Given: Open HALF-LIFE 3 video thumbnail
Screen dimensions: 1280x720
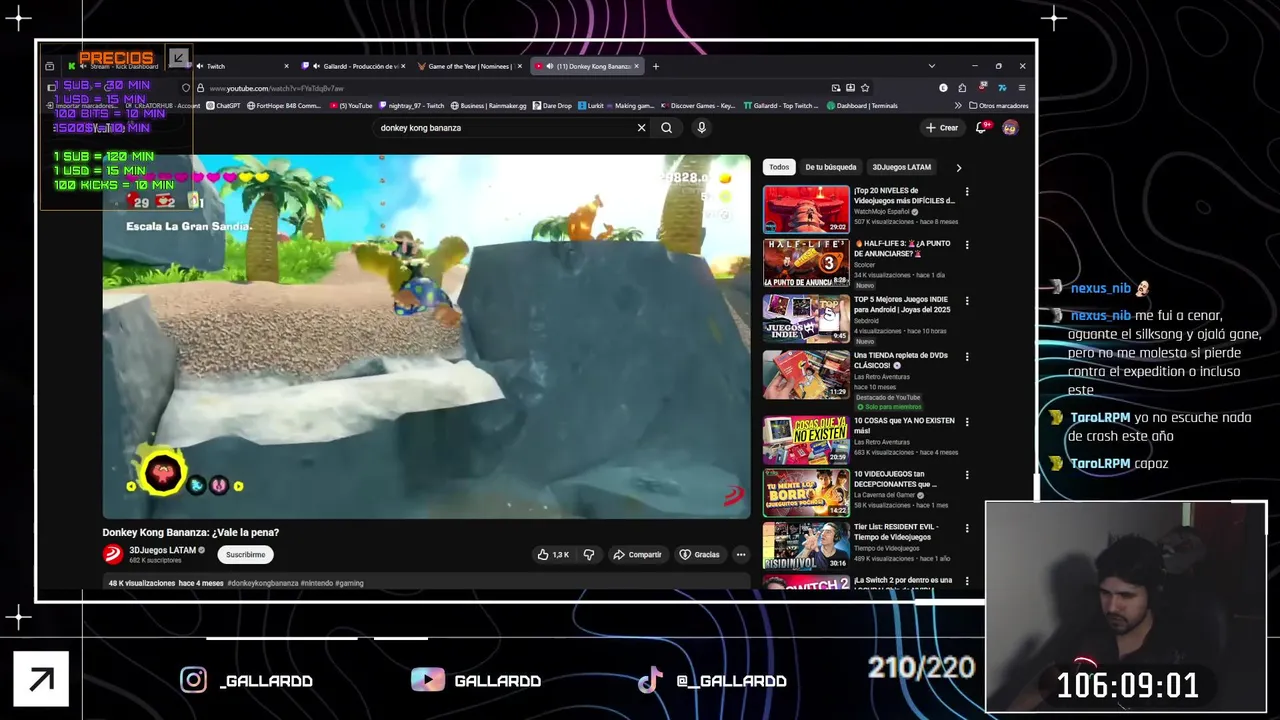Looking at the screenshot, I should click(806, 263).
